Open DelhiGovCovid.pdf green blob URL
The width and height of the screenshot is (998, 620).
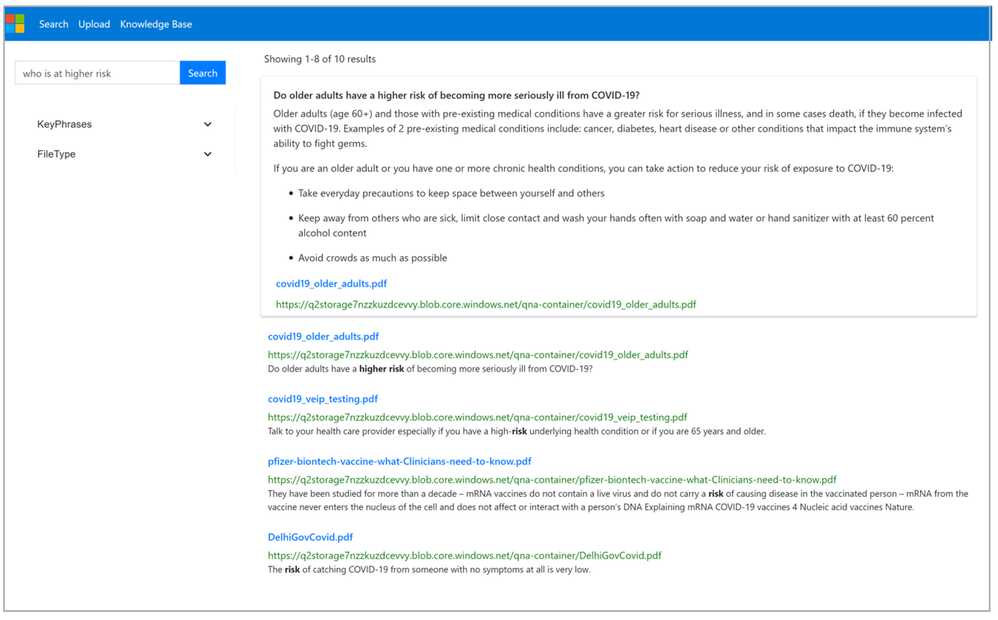point(464,555)
